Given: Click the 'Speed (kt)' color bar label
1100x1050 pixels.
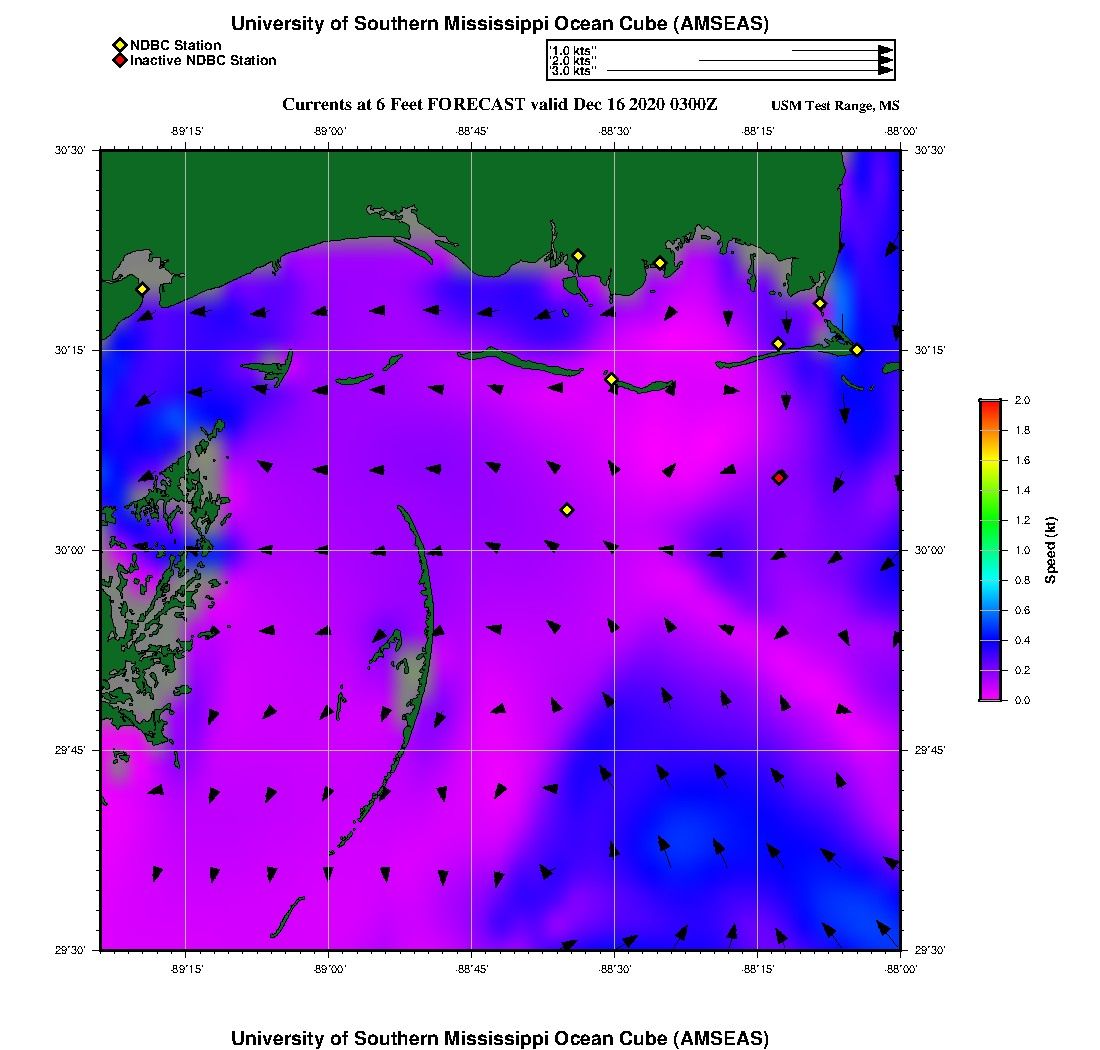Looking at the screenshot, I should (1051, 550).
